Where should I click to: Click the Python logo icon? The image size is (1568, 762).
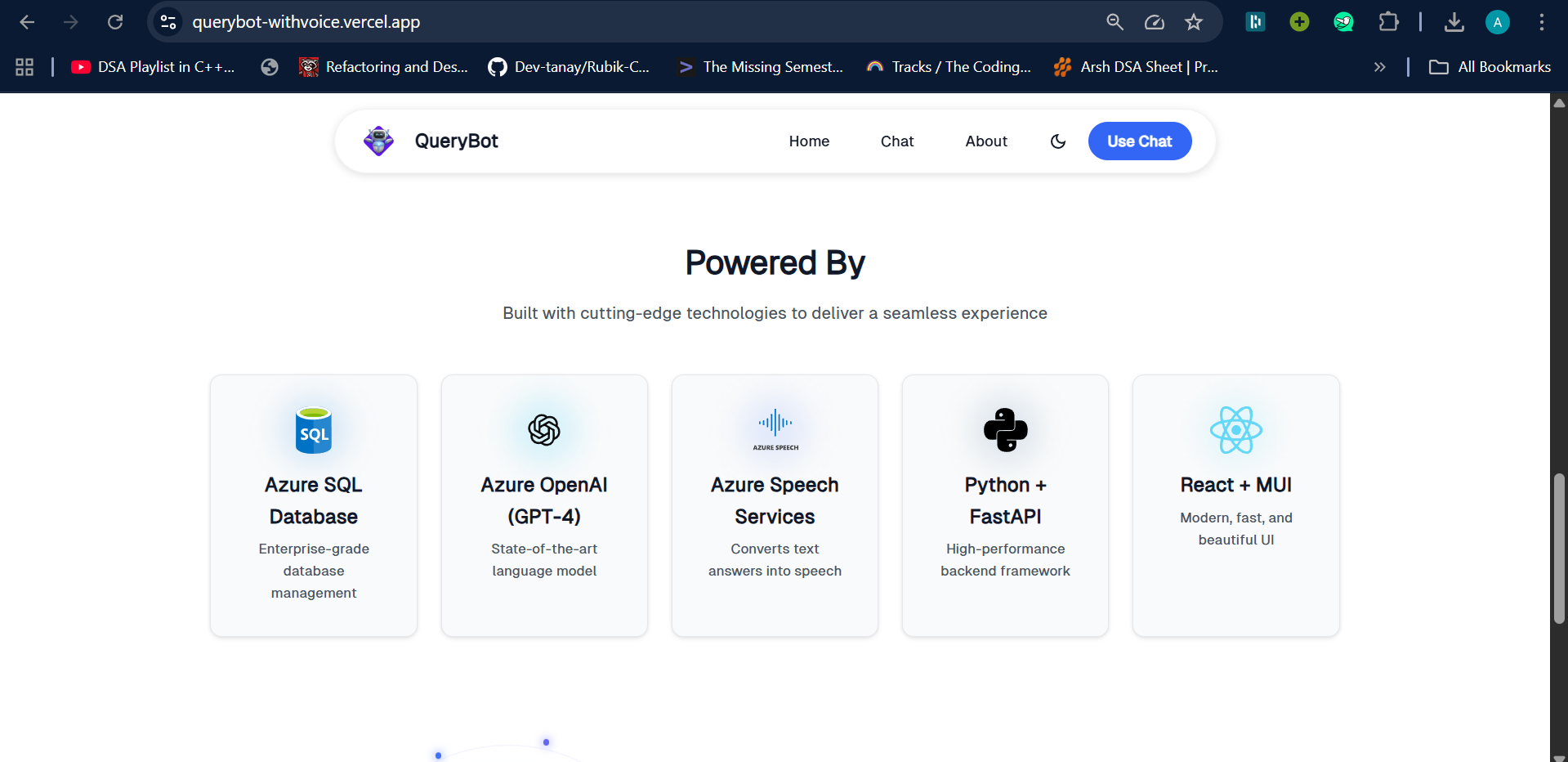pyautogui.click(x=1006, y=430)
